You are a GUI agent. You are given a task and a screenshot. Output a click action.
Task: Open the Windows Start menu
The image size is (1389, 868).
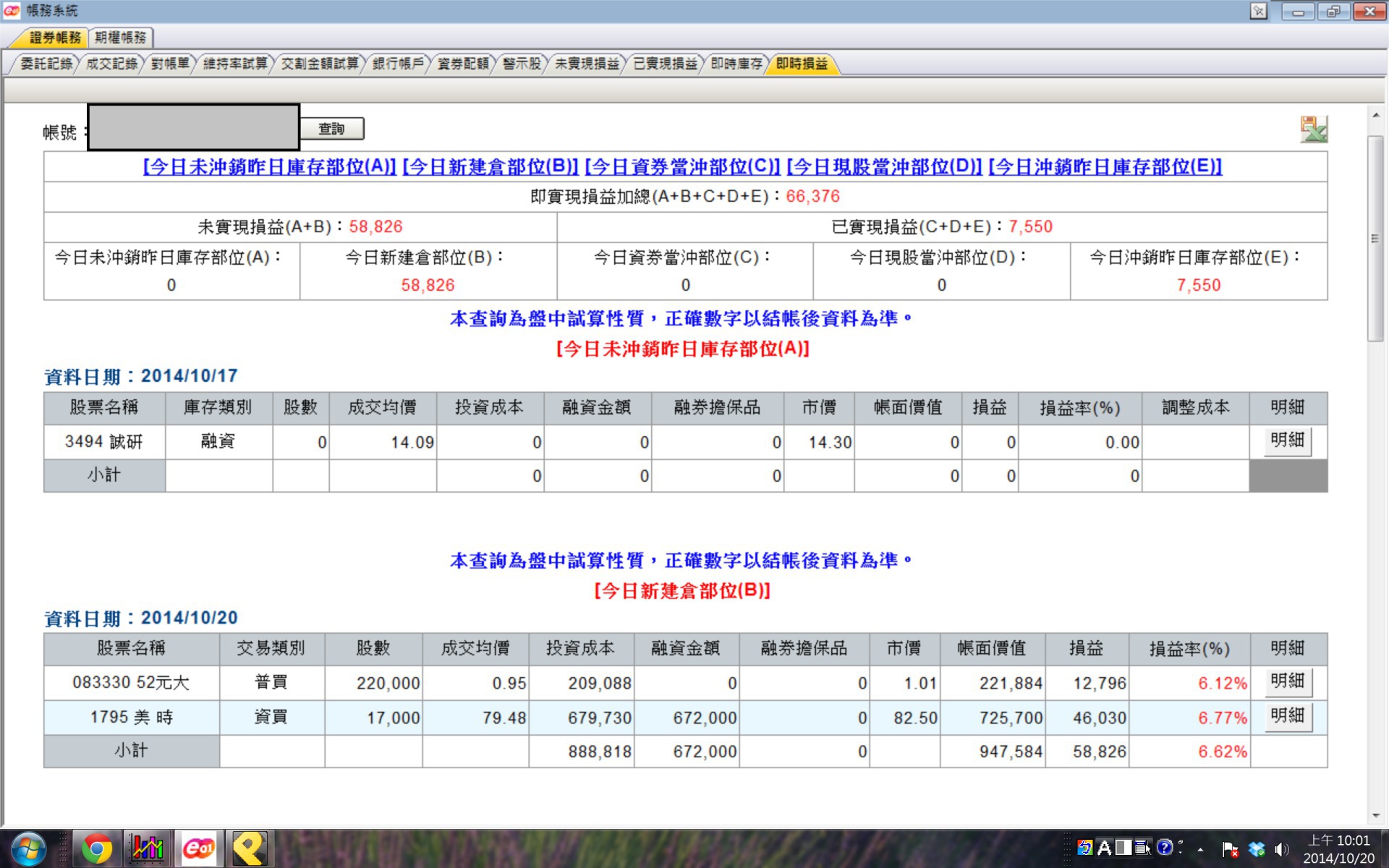click(x=28, y=848)
